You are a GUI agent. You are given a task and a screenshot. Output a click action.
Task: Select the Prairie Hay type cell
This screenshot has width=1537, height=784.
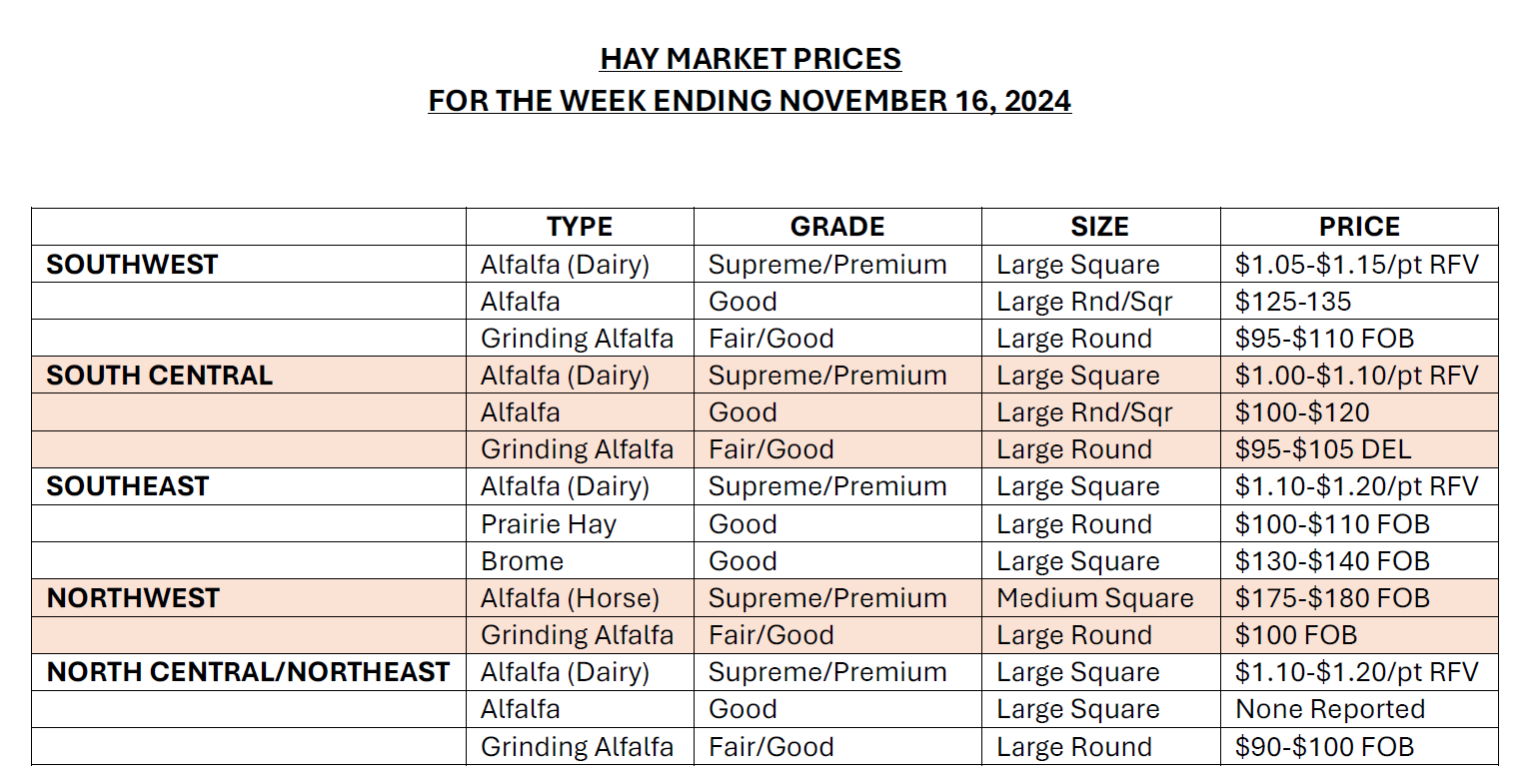click(x=549, y=524)
